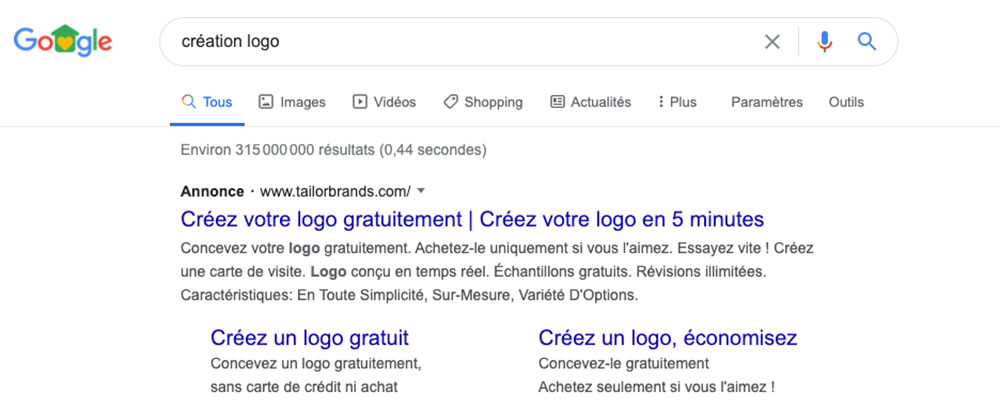This screenshot has width=1000, height=401.
Task: Start voice search with the microphone icon
Action: [825, 42]
